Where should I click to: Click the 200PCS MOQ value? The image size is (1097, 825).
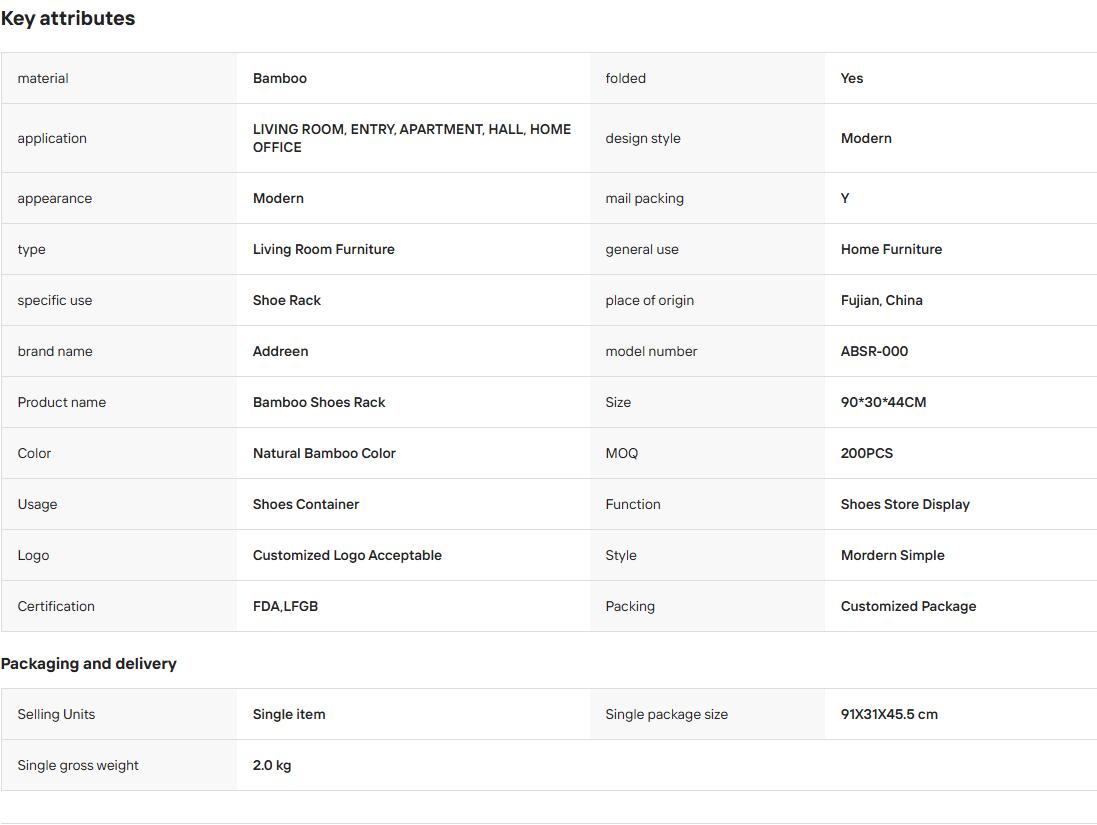867,453
